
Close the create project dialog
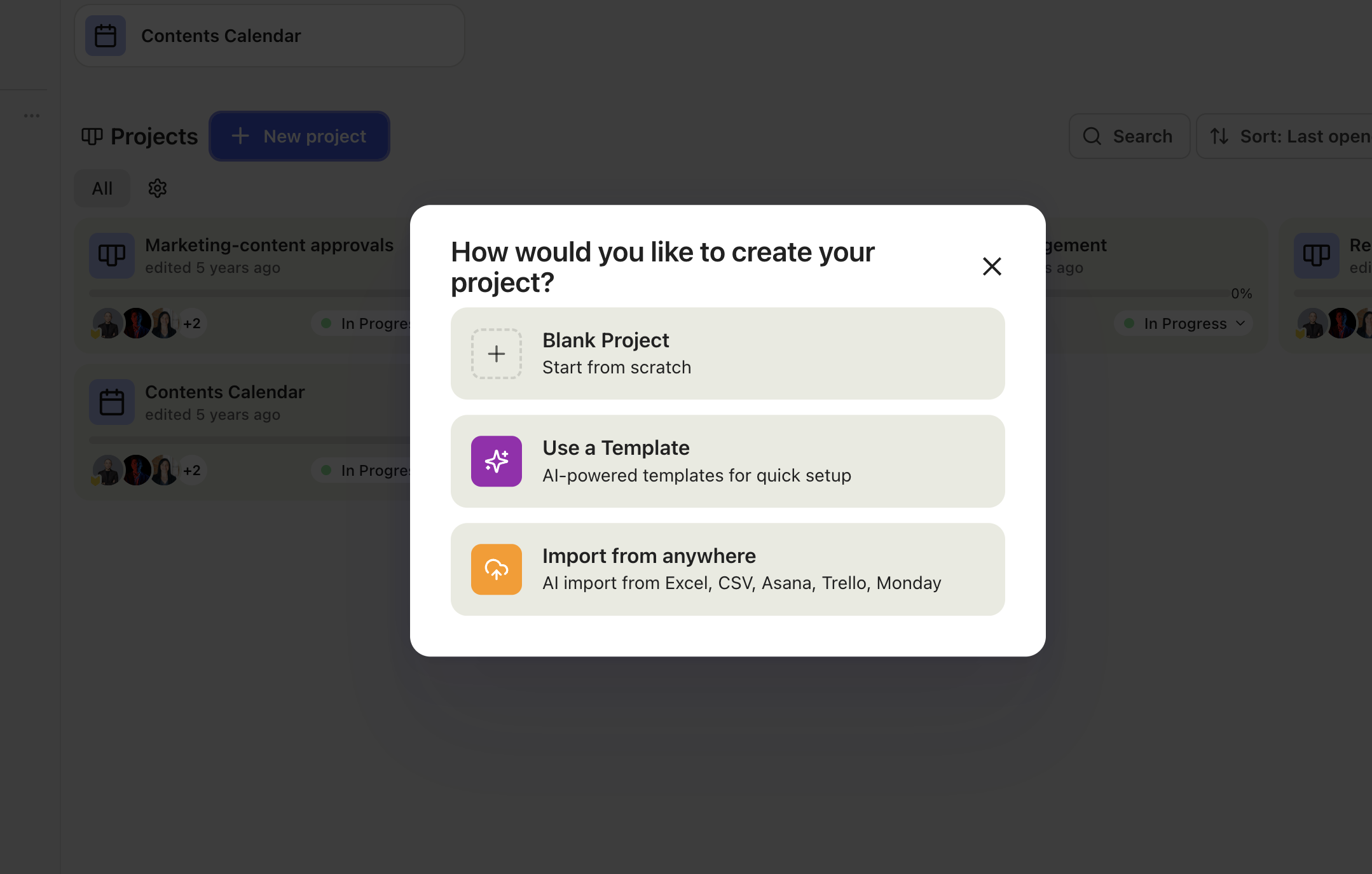[x=992, y=266]
